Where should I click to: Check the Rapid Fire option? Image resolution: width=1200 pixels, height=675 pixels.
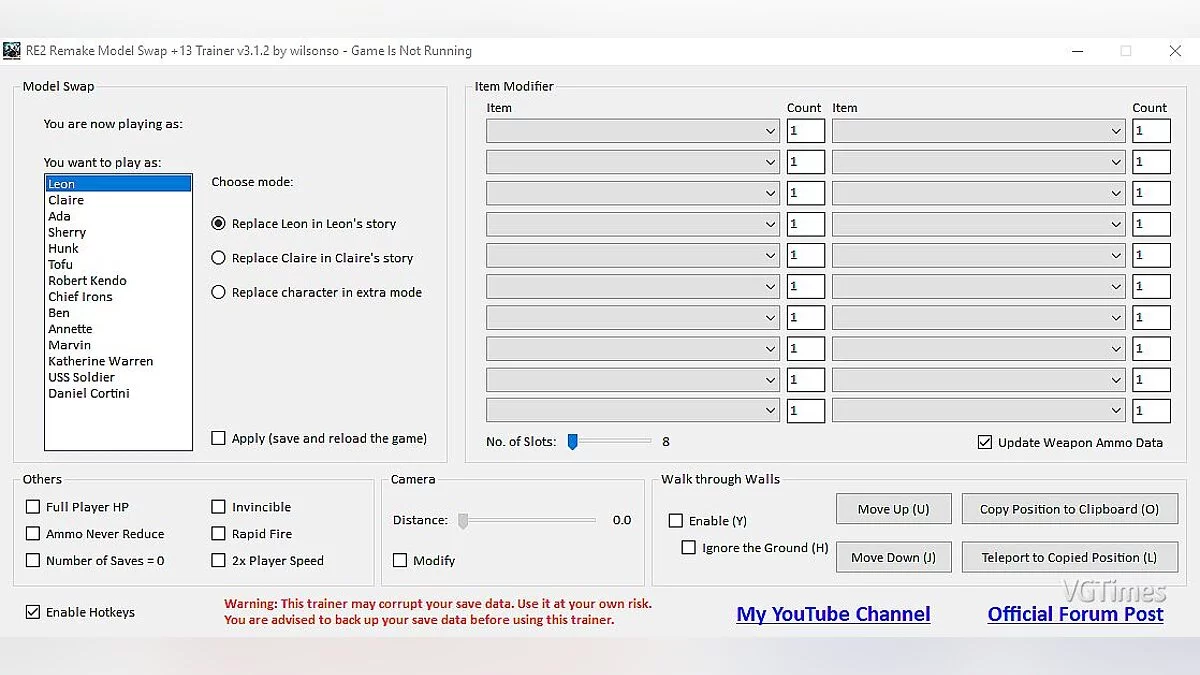219,534
